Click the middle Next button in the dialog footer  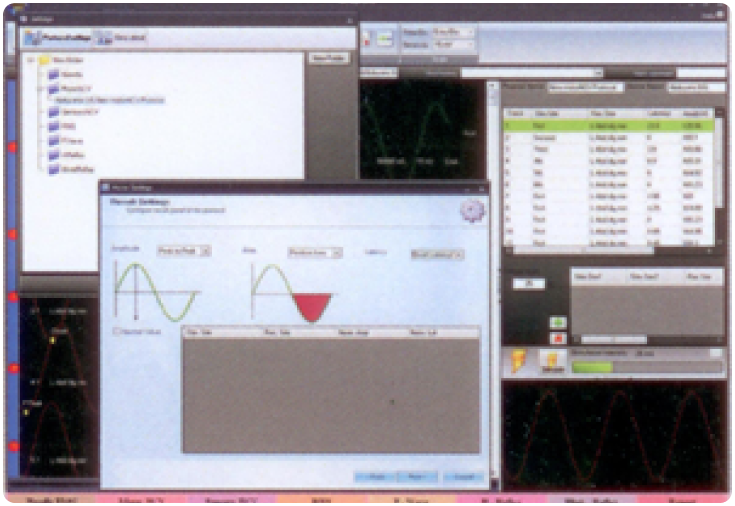tap(417, 476)
